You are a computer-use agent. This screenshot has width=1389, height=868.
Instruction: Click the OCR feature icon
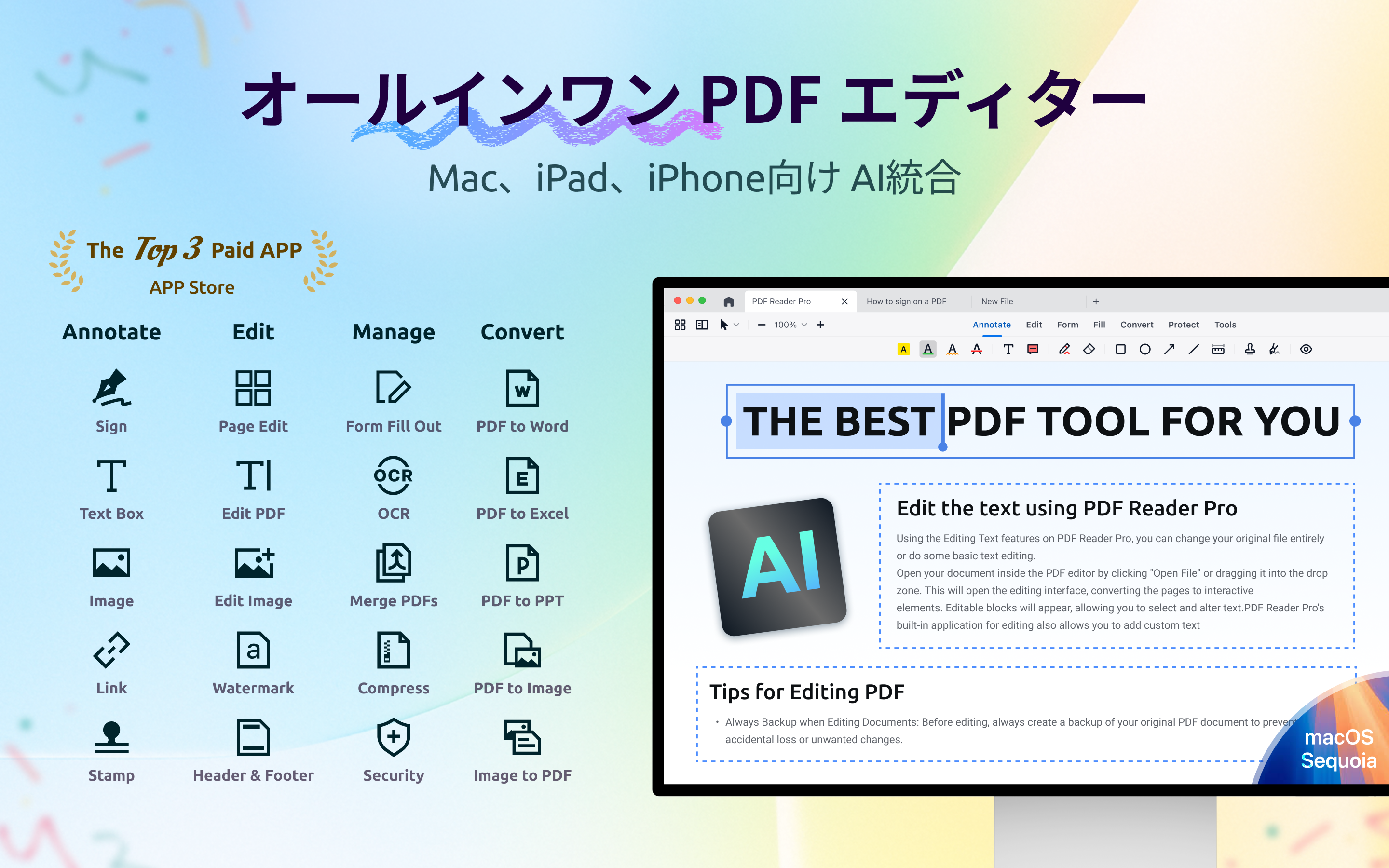[x=393, y=475]
